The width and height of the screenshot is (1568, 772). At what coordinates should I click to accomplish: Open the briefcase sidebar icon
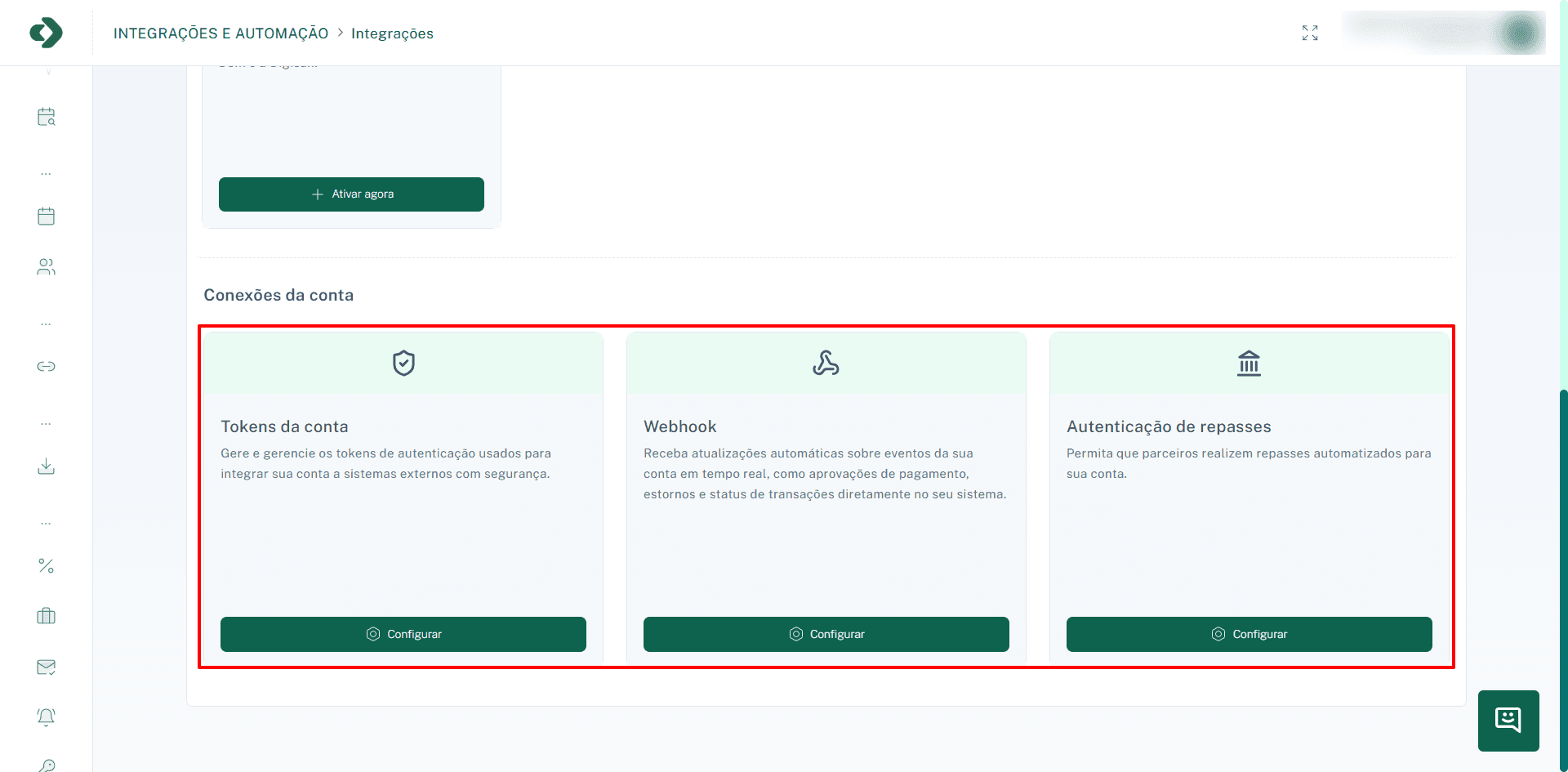coord(46,615)
